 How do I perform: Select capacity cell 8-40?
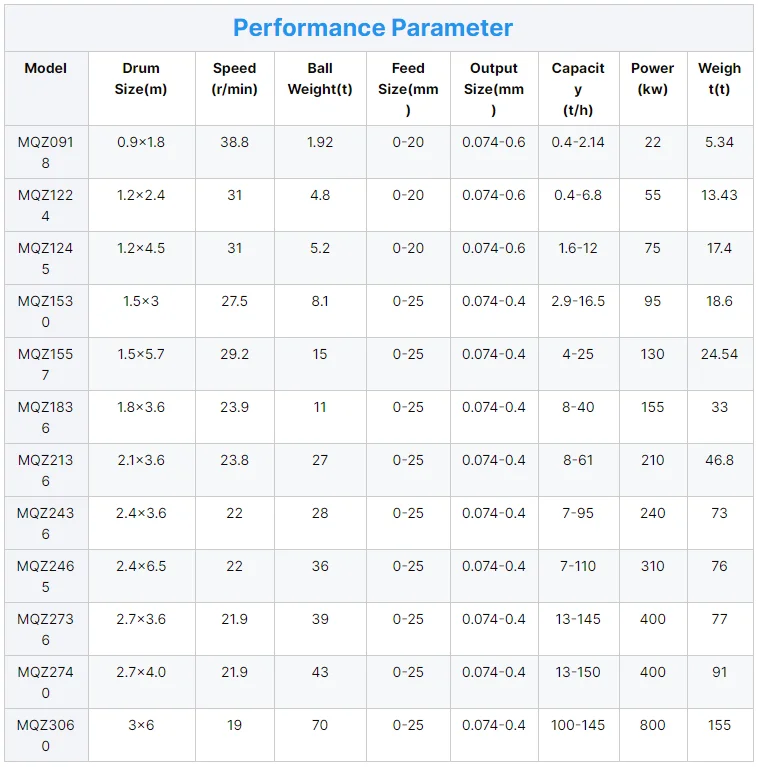578,407
